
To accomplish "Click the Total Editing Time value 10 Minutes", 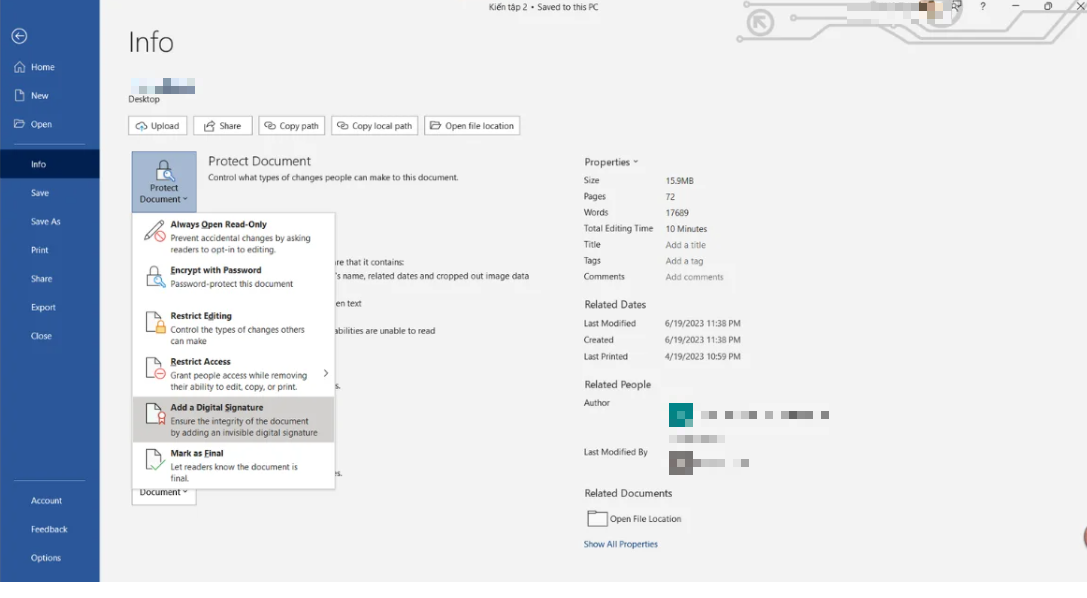I will point(686,229).
